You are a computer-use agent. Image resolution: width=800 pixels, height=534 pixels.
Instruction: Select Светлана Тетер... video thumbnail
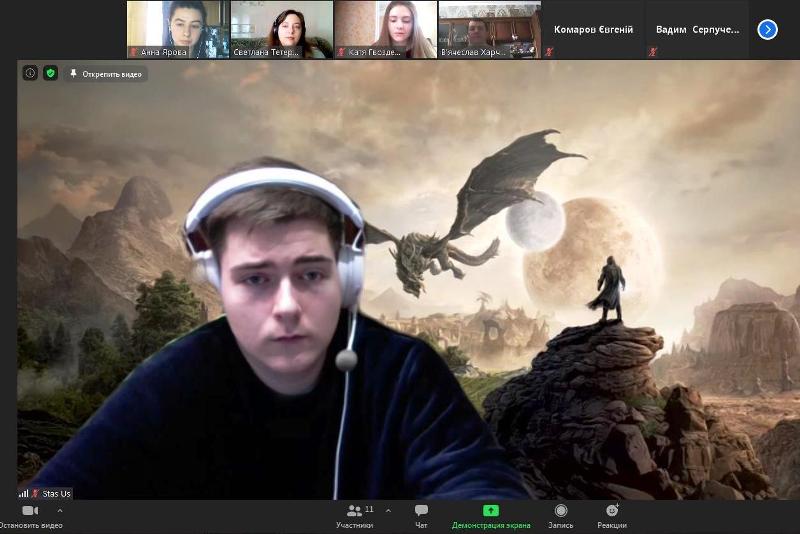click(282, 30)
